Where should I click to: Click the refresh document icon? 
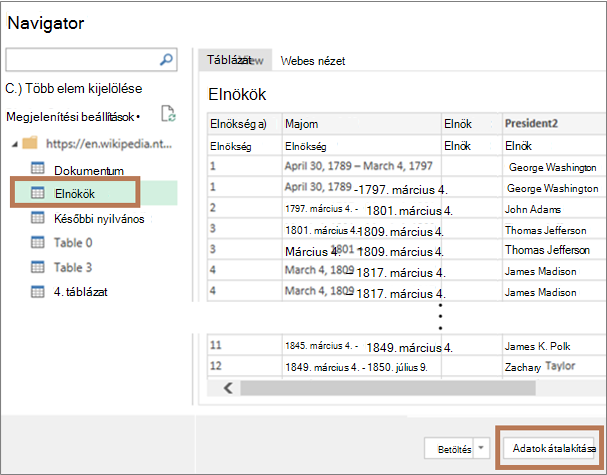(x=168, y=113)
